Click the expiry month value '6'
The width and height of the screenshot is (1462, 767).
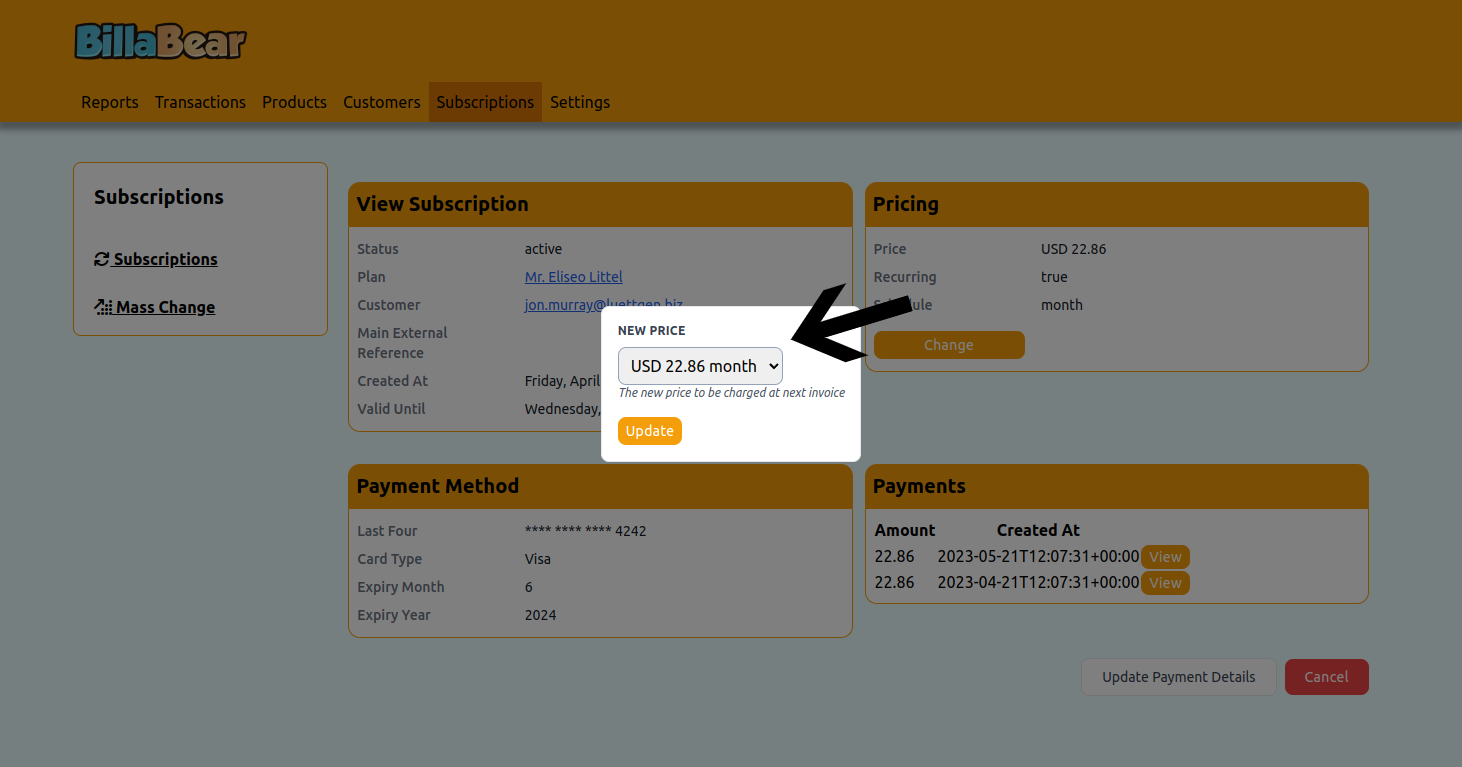(529, 587)
